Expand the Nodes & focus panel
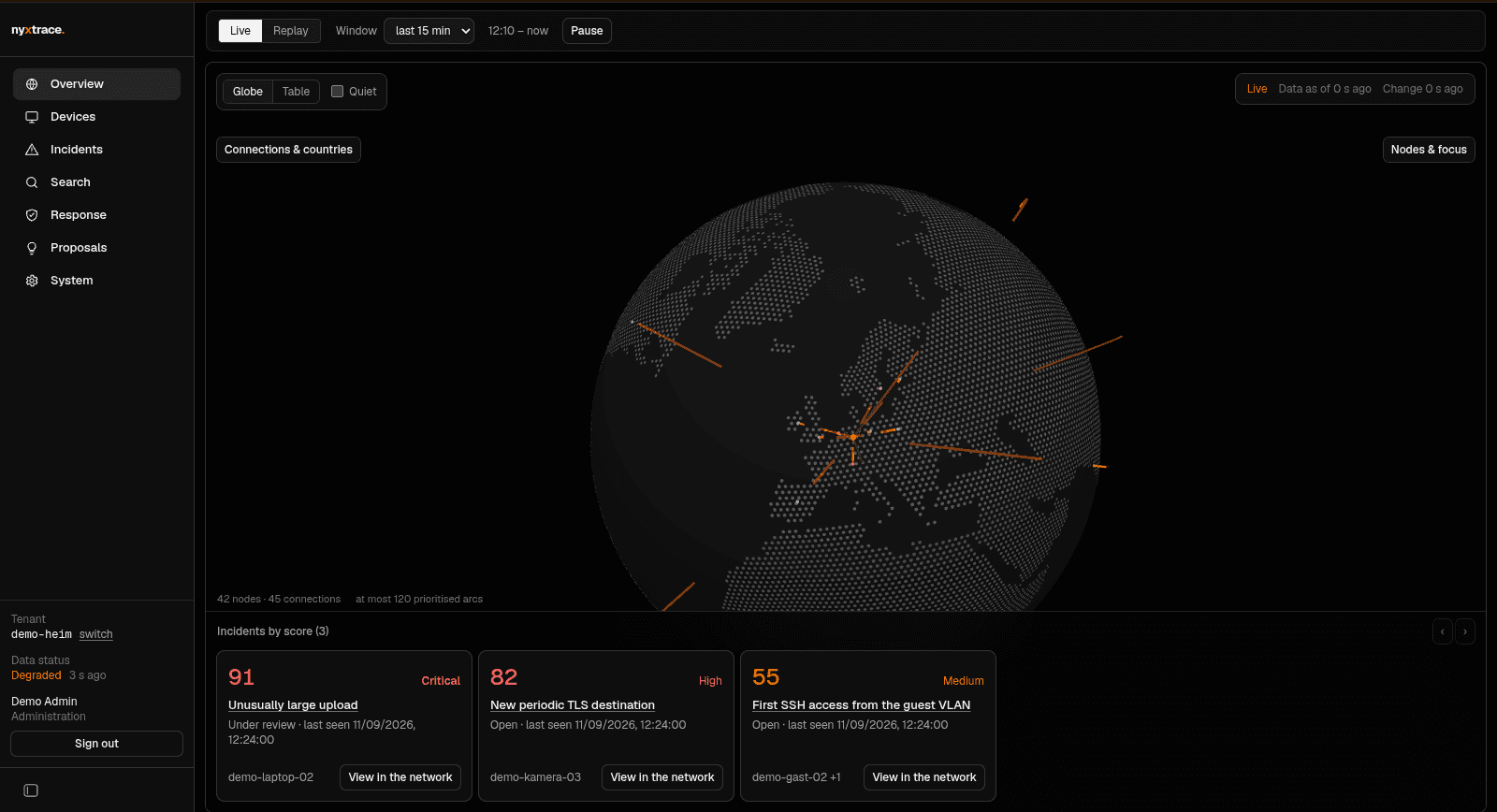Image resolution: width=1497 pixels, height=812 pixels. click(1429, 150)
